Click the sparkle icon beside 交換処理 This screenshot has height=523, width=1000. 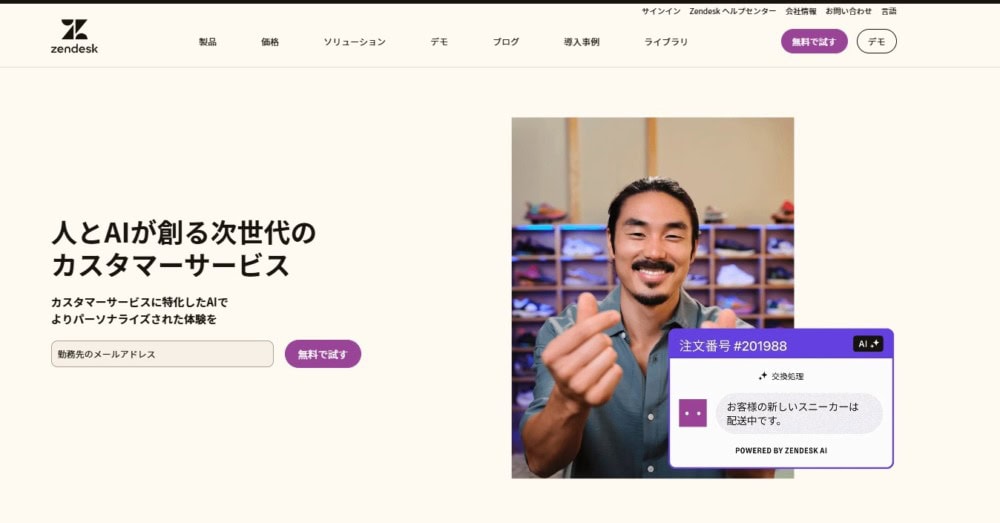click(762, 376)
